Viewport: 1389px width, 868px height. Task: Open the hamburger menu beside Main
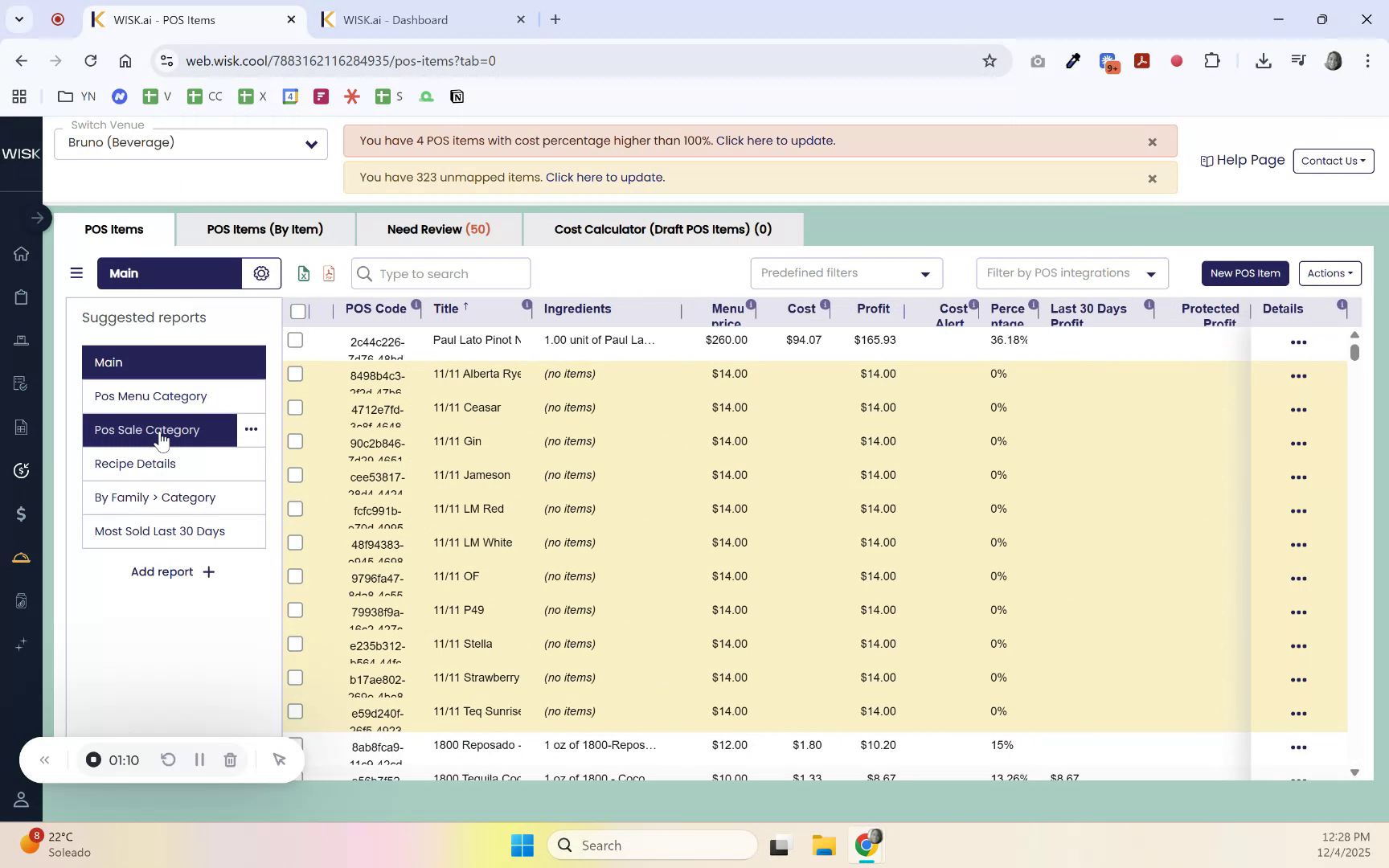click(76, 273)
